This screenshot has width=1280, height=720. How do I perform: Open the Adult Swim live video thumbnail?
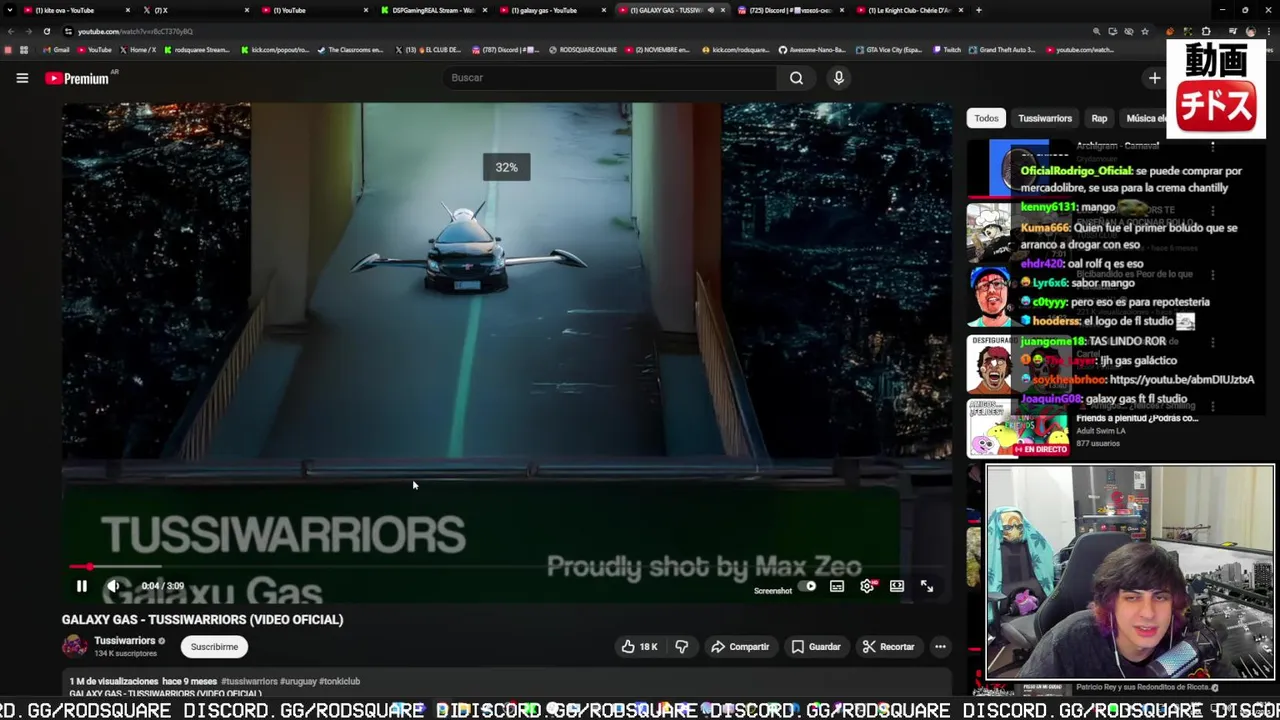pyautogui.click(x=1018, y=428)
